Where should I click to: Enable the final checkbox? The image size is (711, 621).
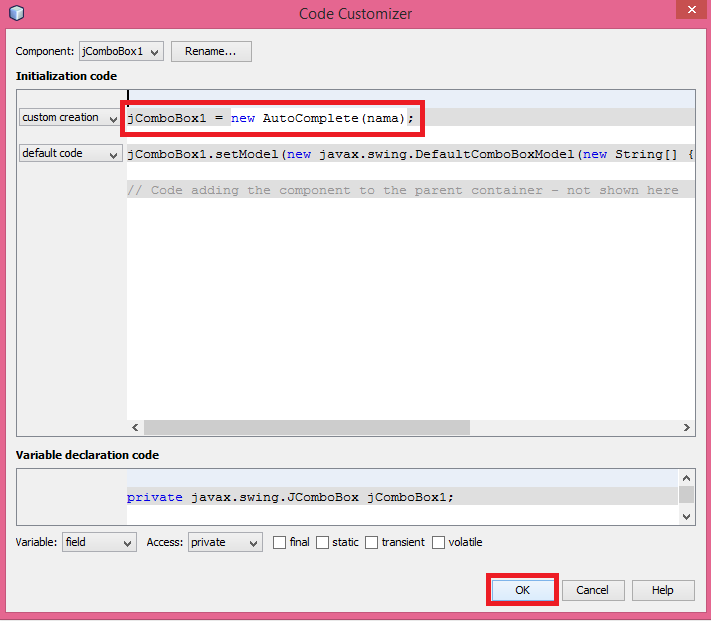279,543
